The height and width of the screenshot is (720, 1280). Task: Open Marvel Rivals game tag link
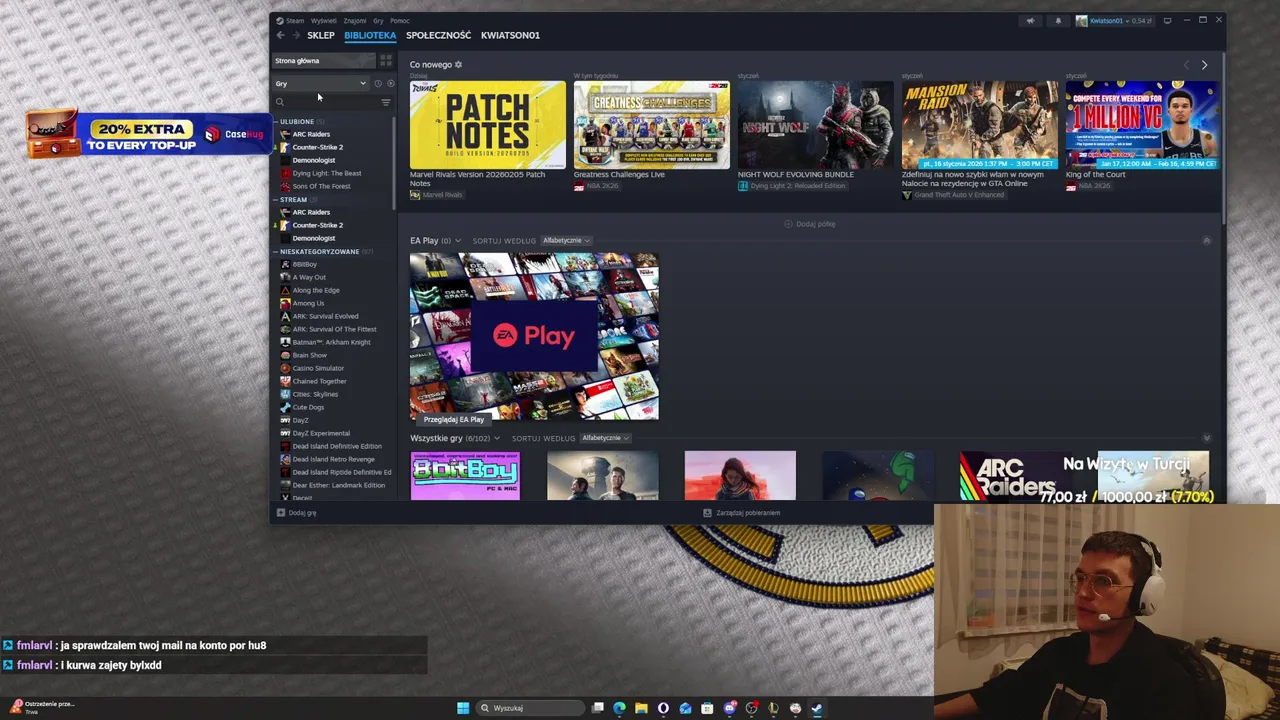(436, 195)
